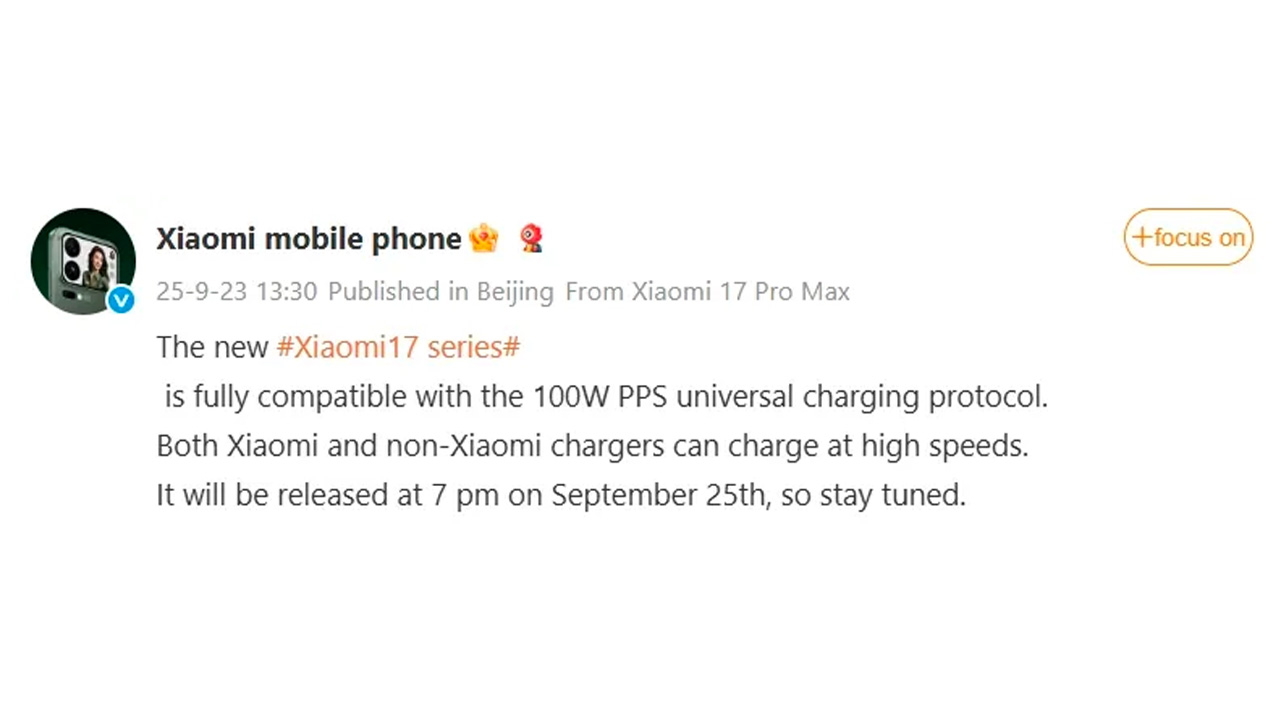This screenshot has height=720, width=1280.
Task: Click the plus icon inside the focus on button
Action: tap(1142, 237)
